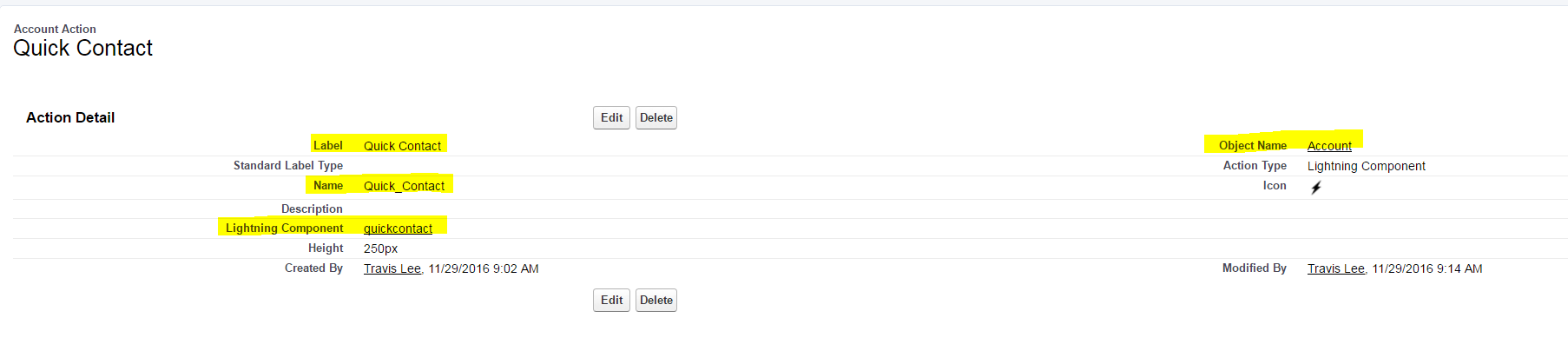
Task: Open the Account object link
Action: pos(1329,146)
